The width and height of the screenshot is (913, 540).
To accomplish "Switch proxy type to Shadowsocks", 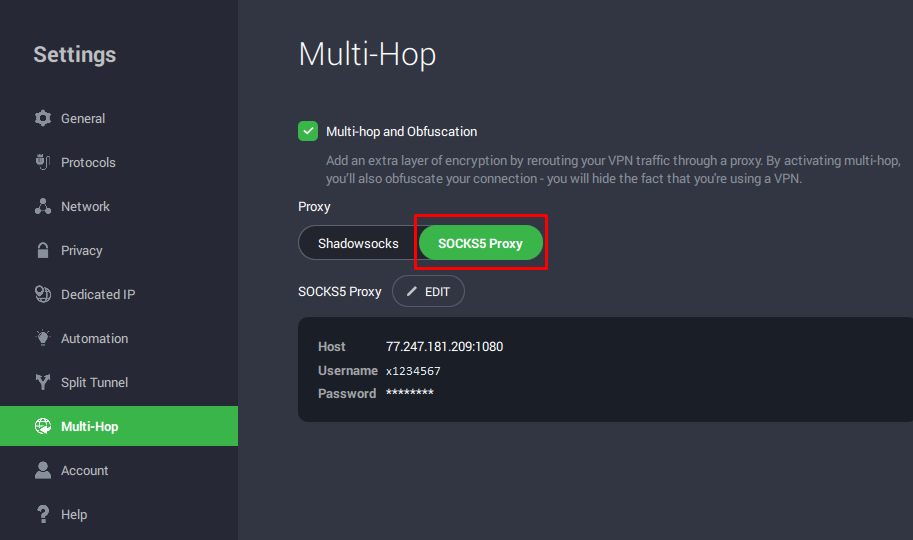I will pos(358,243).
